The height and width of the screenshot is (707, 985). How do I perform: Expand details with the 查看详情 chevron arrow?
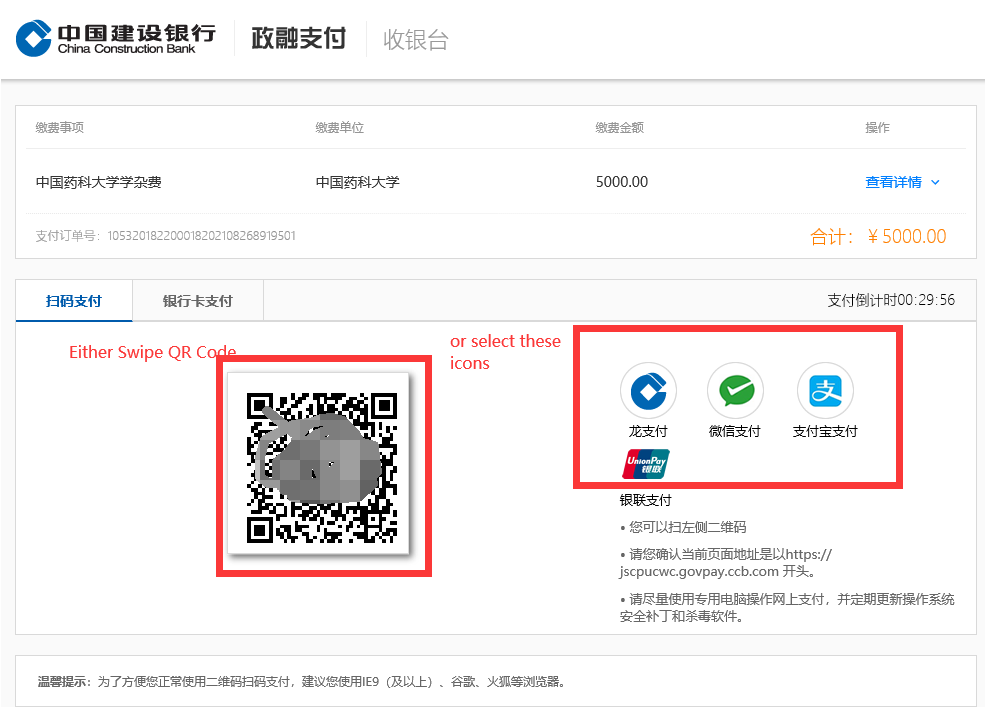[x=936, y=183]
